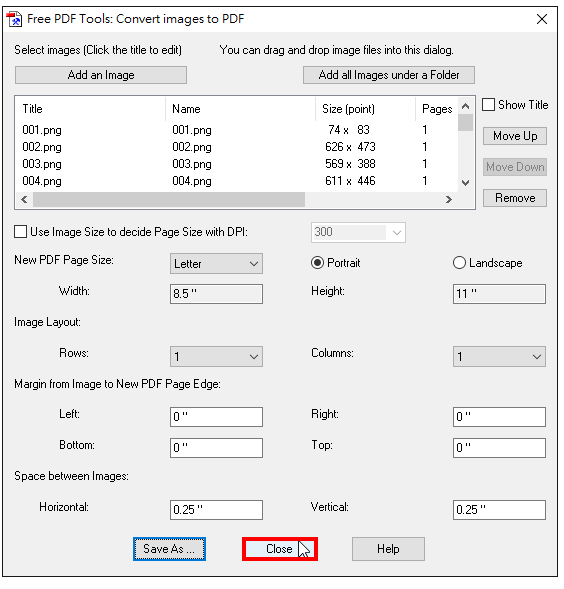Select the 003.png row in the list
The image size is (564, 589).
(x=237, y=164)
